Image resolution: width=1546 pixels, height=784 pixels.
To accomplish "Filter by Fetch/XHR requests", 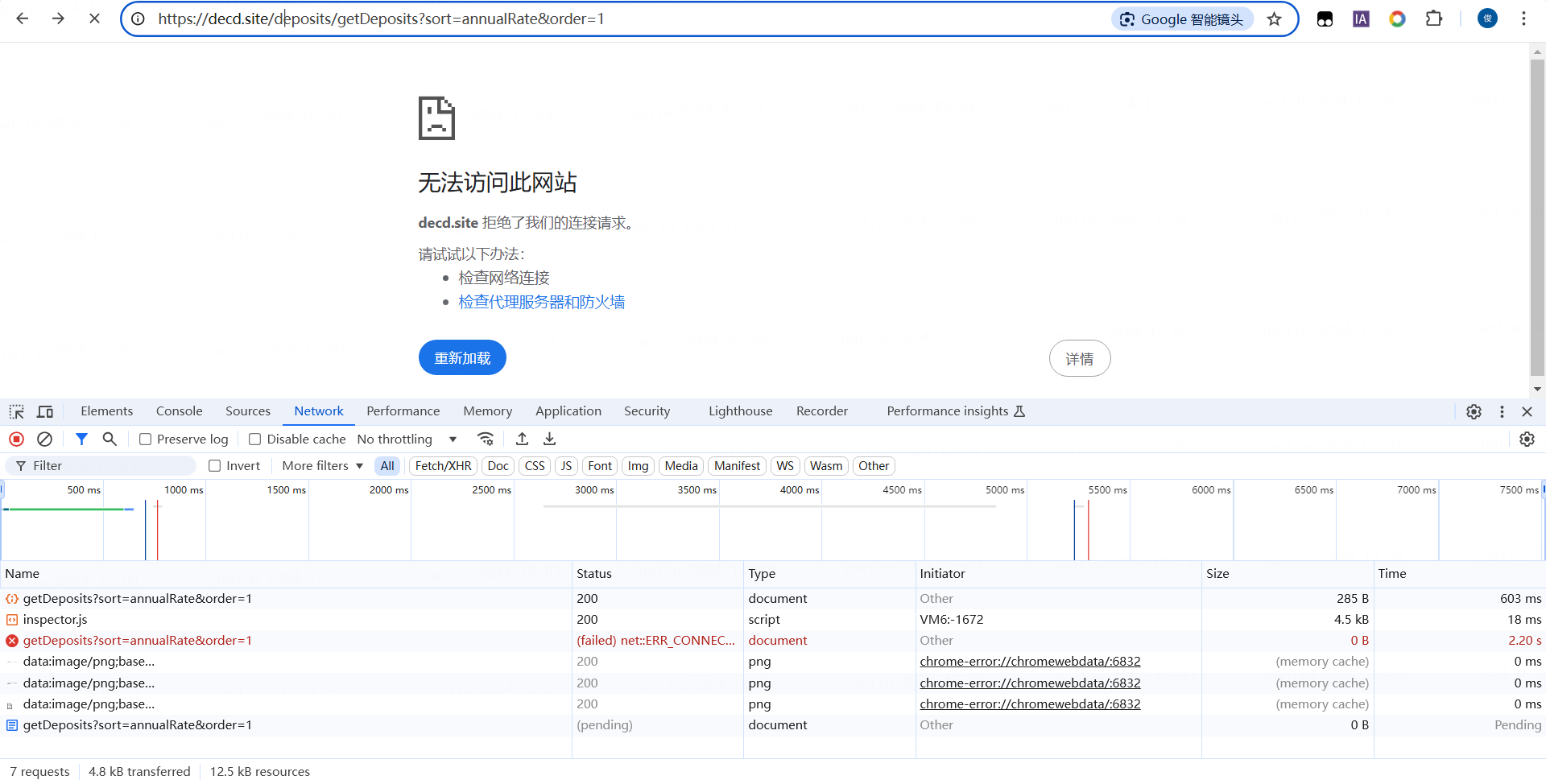I will (x=444, y=466).
